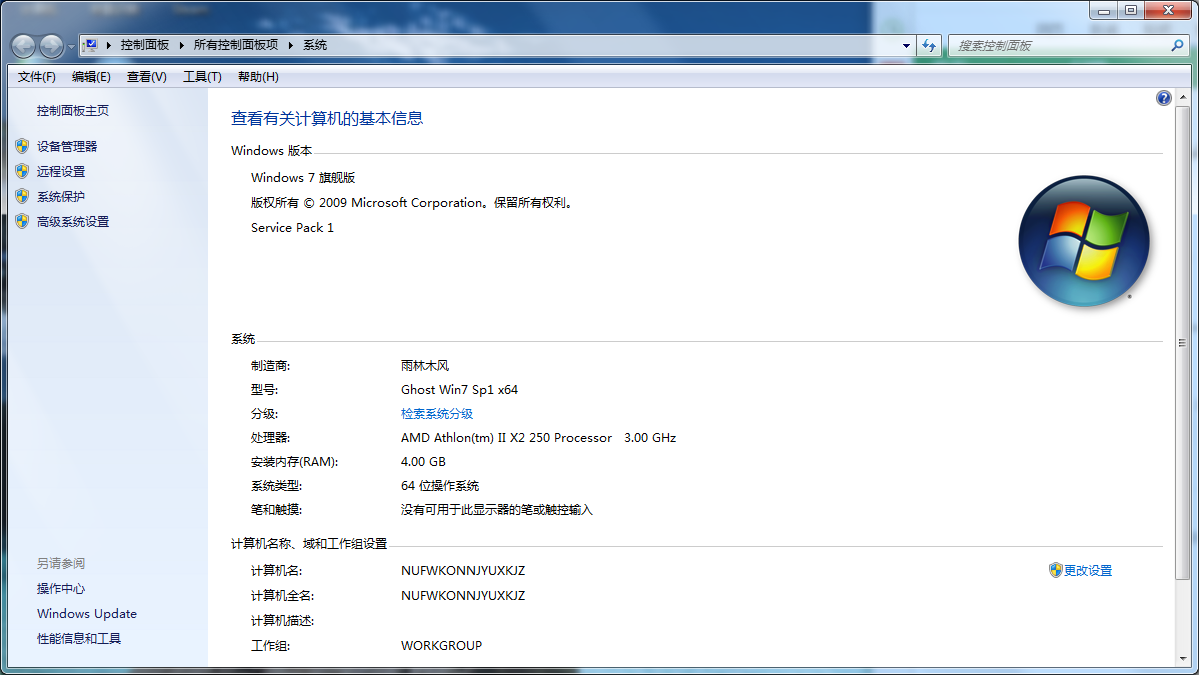The width and height of the screenshot is (1199, 675).
Task: Click the shield icon beside 系统保护
Action: click(x=22, y=196)
